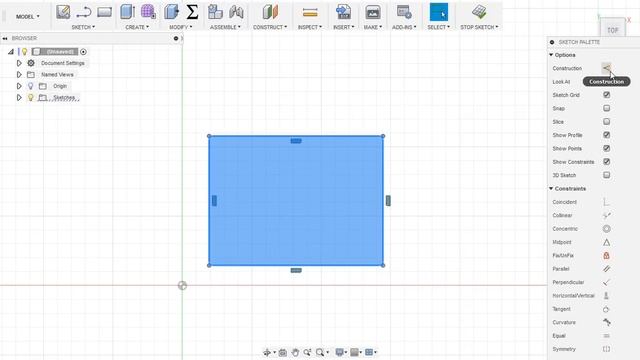
Task: Open Change Parameters sigma icon
Action: click(x=192, y=12)
